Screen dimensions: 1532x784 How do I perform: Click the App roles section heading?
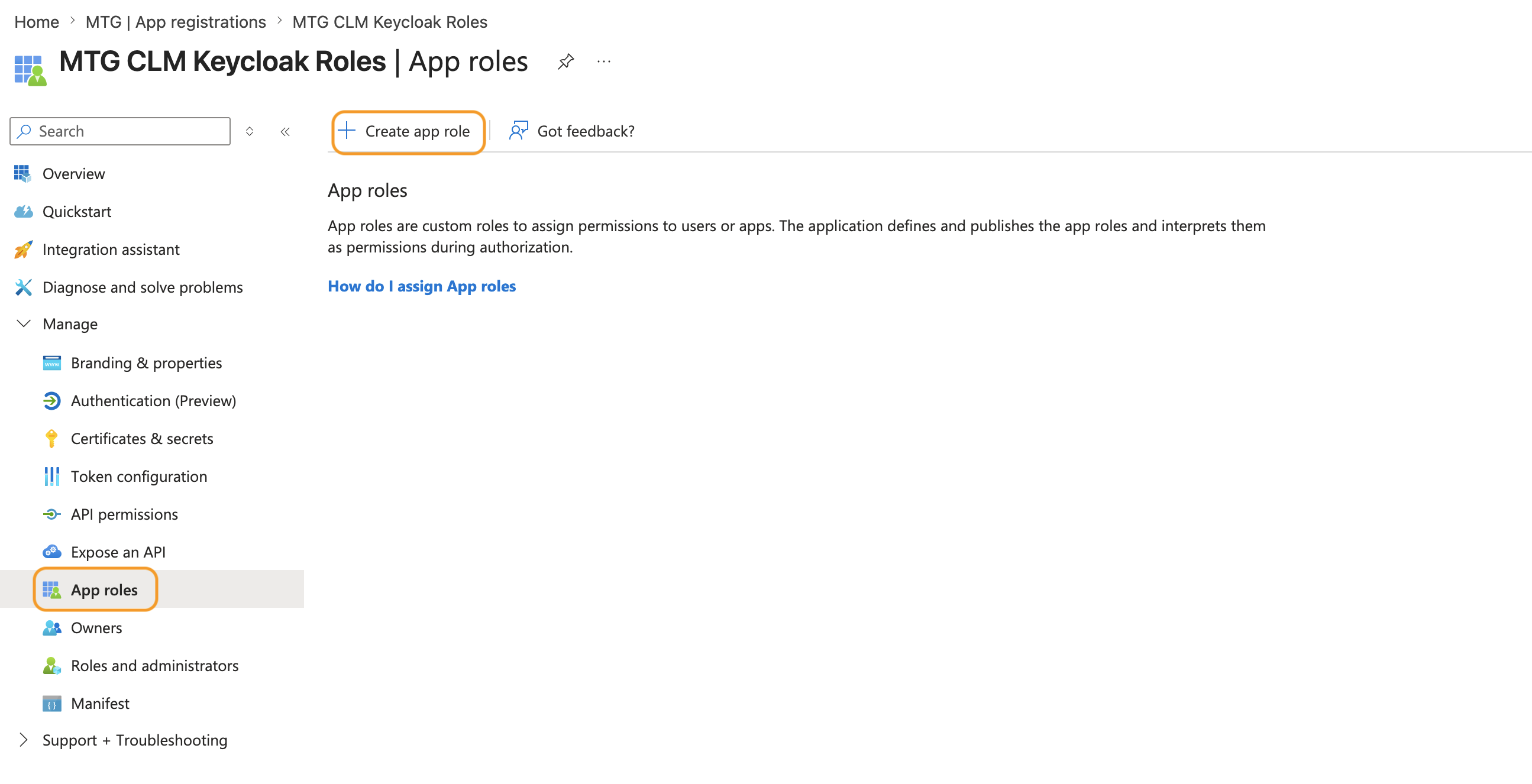[367, 190]
